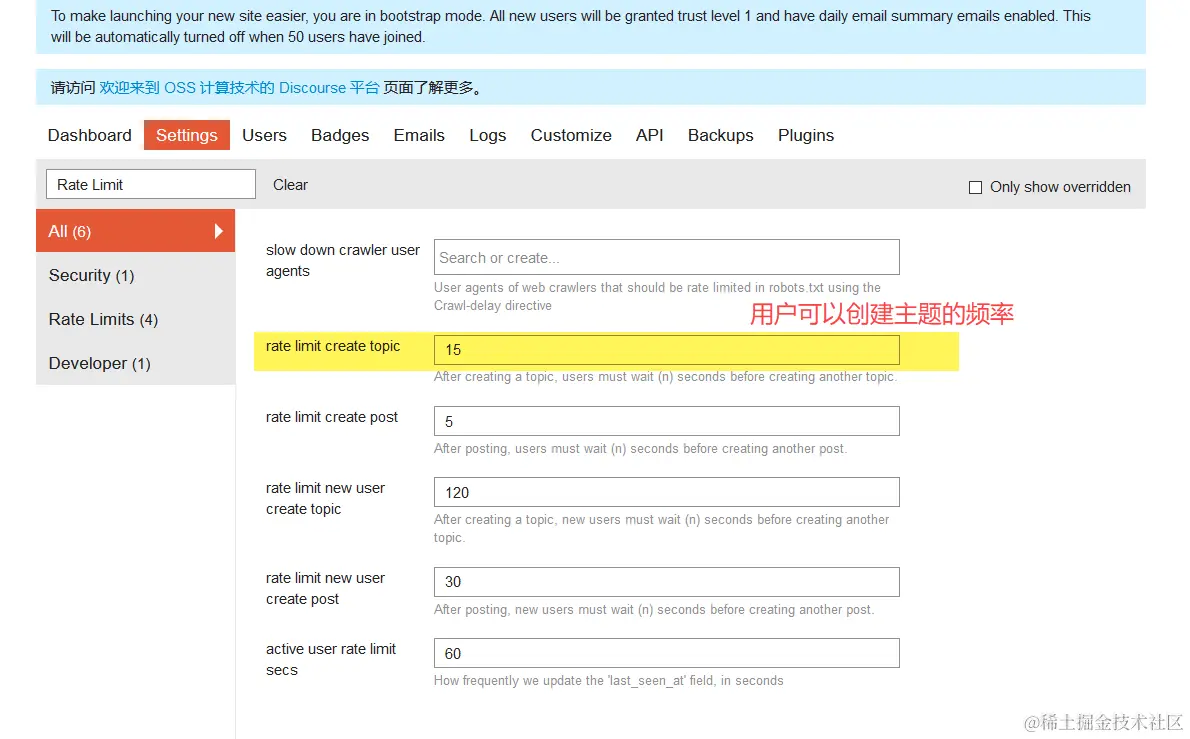Click the rate limit create topic field
Image resolution: width=1190 pixels, height=739 pixels.
(666, 349)
